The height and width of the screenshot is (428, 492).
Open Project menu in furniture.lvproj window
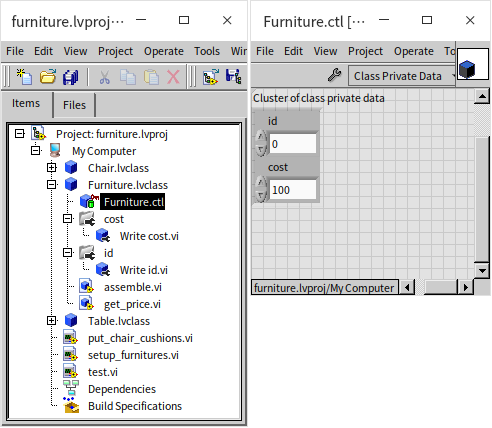coord(115,51)
